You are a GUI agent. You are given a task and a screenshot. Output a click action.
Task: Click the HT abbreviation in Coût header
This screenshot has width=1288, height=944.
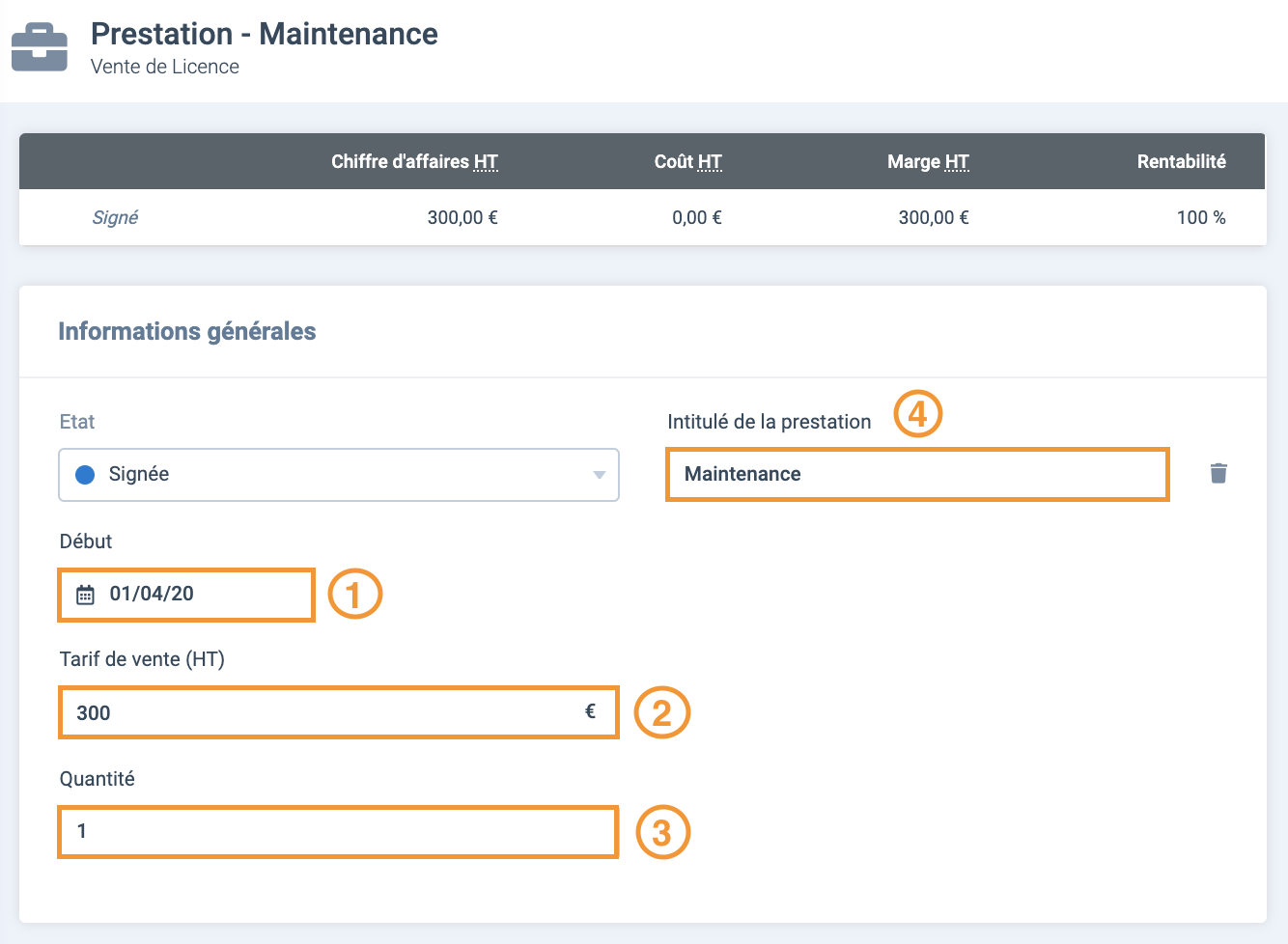tap(710, 162)
